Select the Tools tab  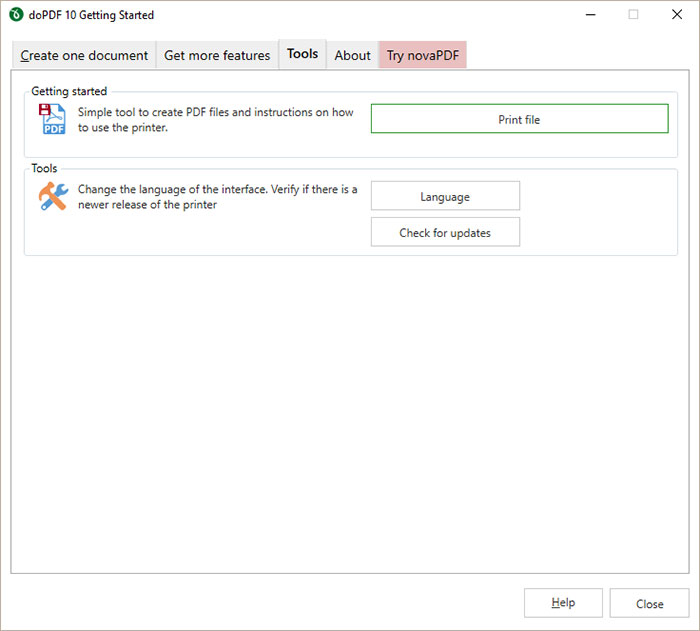pos(303,54)
